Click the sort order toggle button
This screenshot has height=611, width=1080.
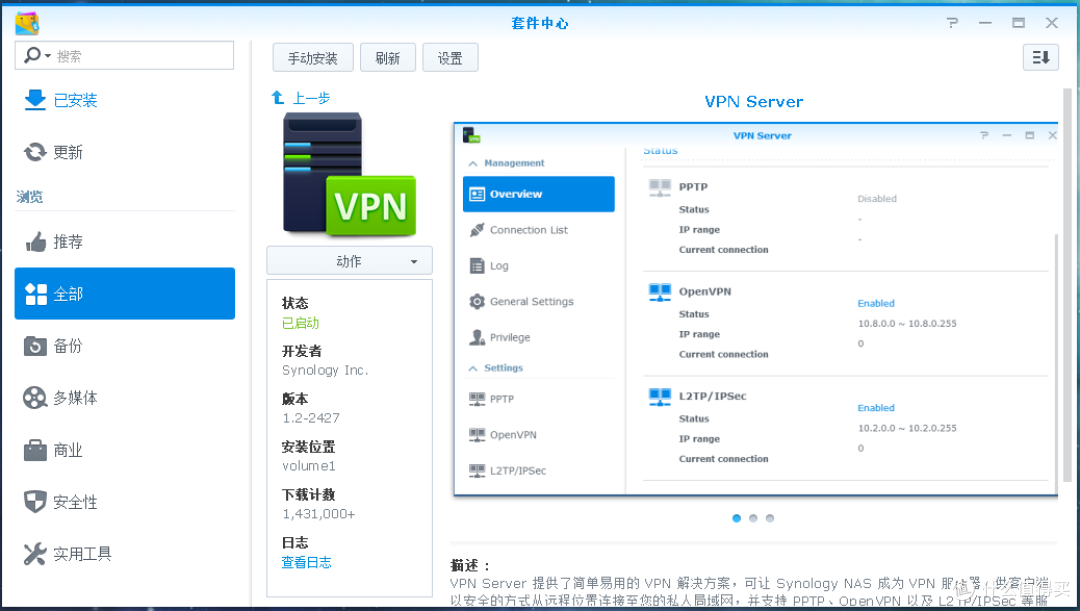pyautogui.click(x=1041, y=57)
